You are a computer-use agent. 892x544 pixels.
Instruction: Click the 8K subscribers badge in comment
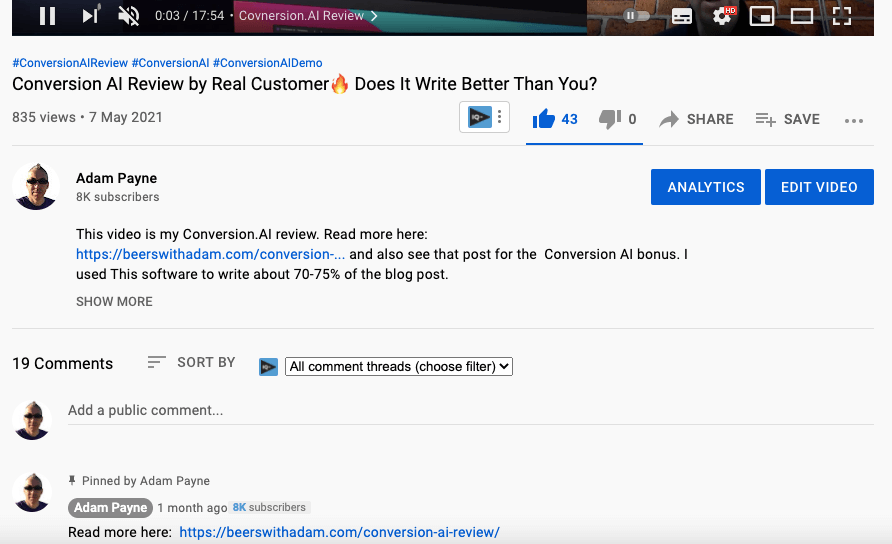tap(270, 507)
